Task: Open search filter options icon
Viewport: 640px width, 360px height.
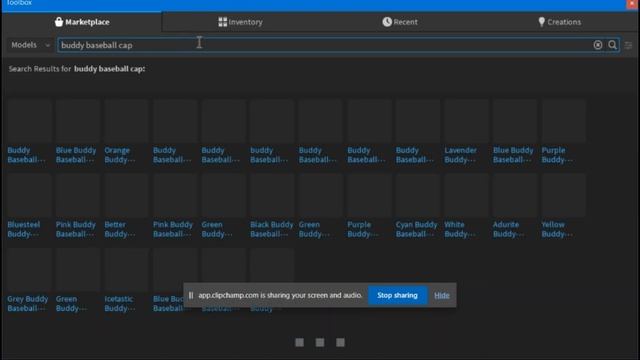Action: (x=628, y=45)
